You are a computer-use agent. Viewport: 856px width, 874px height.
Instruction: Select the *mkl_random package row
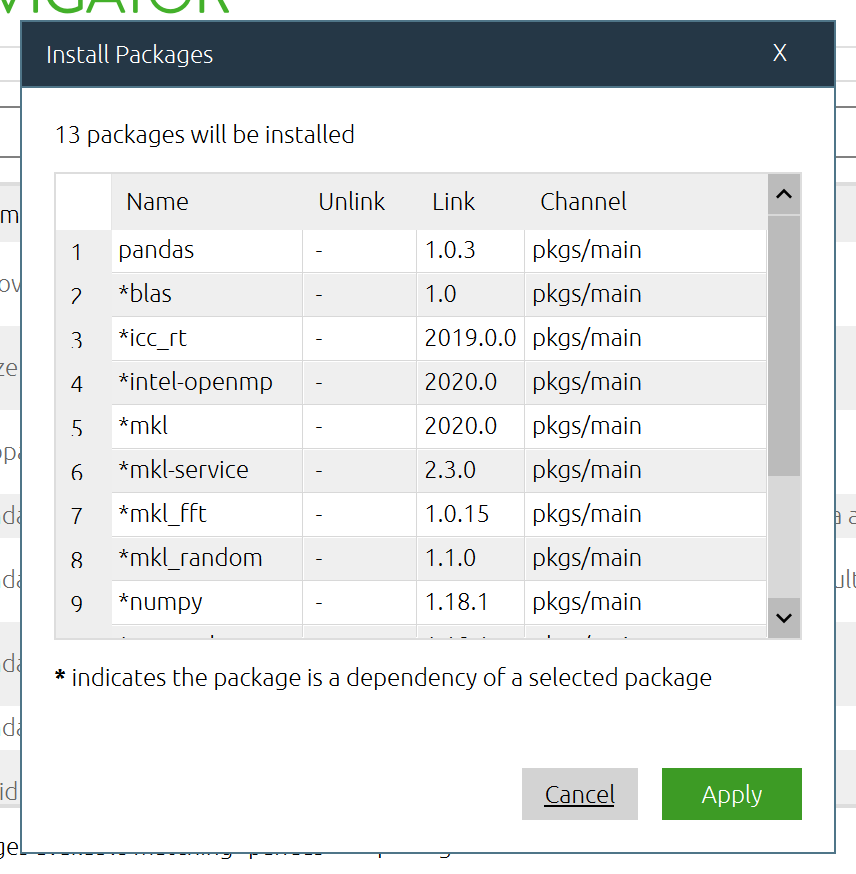tap(190, 558)
